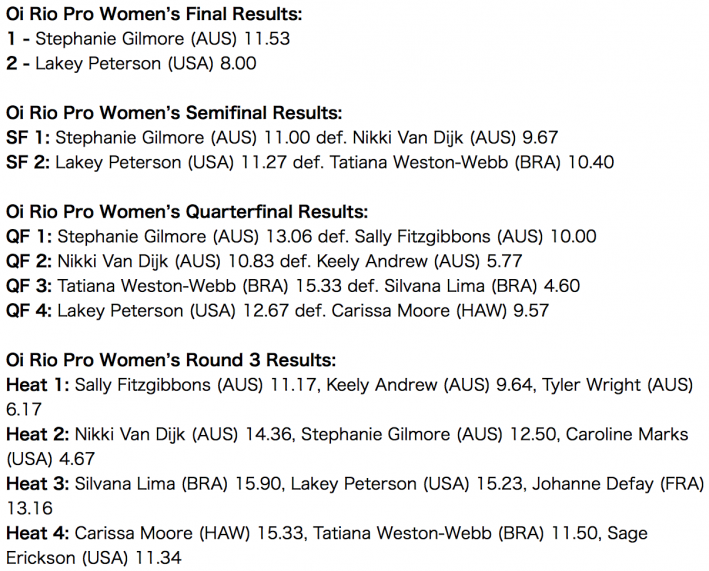Click the SF 2 label
Viewport: 709px width, 571px height.
pyautogui.click(x=28, y=162)
